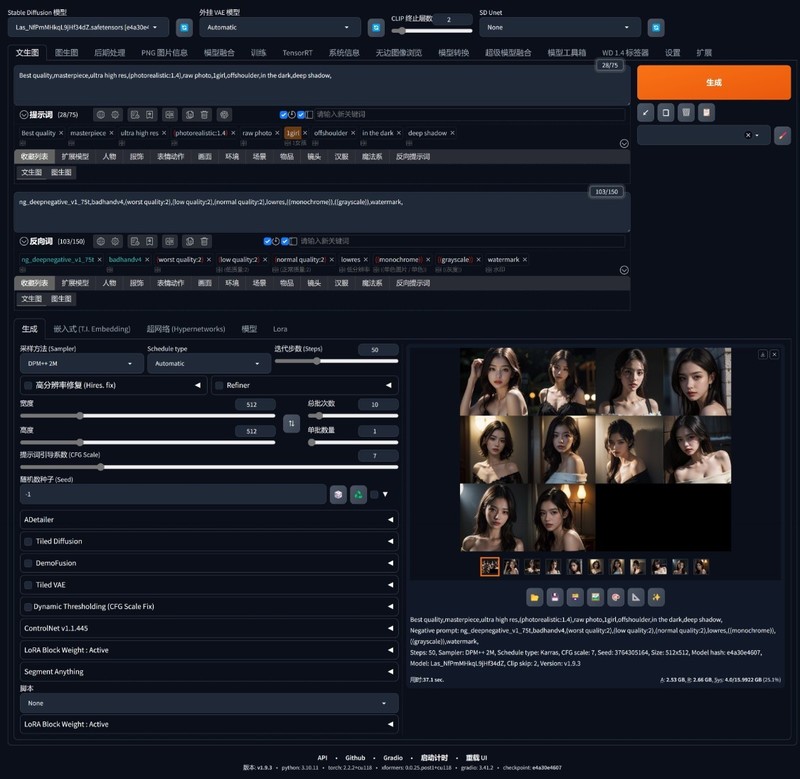The height and width of the screenshot is (779, 800).
Task: Click the random seed dice icon
Action: tap(338, 494)
